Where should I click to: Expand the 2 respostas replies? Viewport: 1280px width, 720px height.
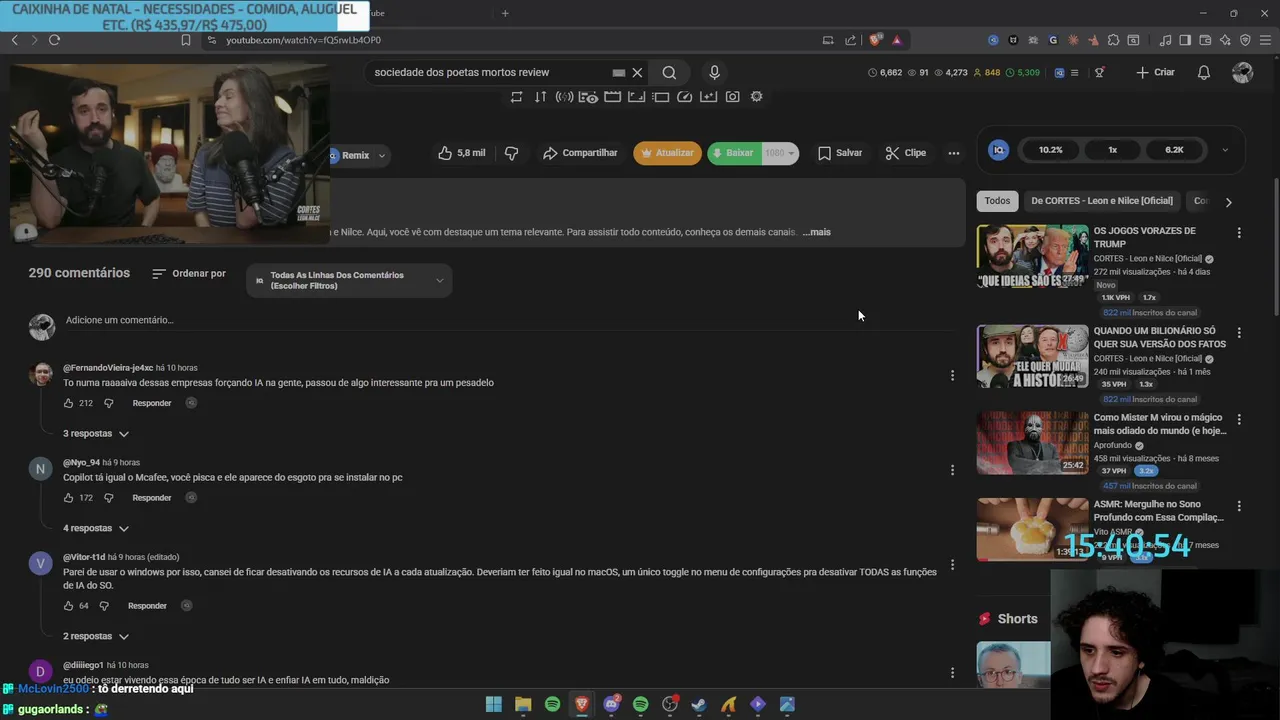click(x=96, y=636)
